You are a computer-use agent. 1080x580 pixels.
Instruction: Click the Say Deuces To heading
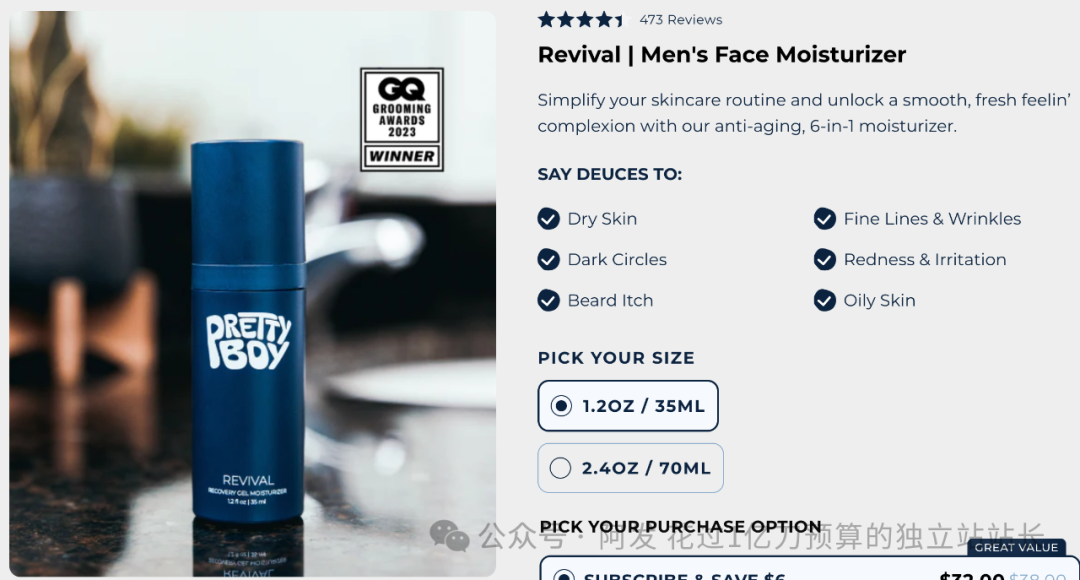point(610,174)
